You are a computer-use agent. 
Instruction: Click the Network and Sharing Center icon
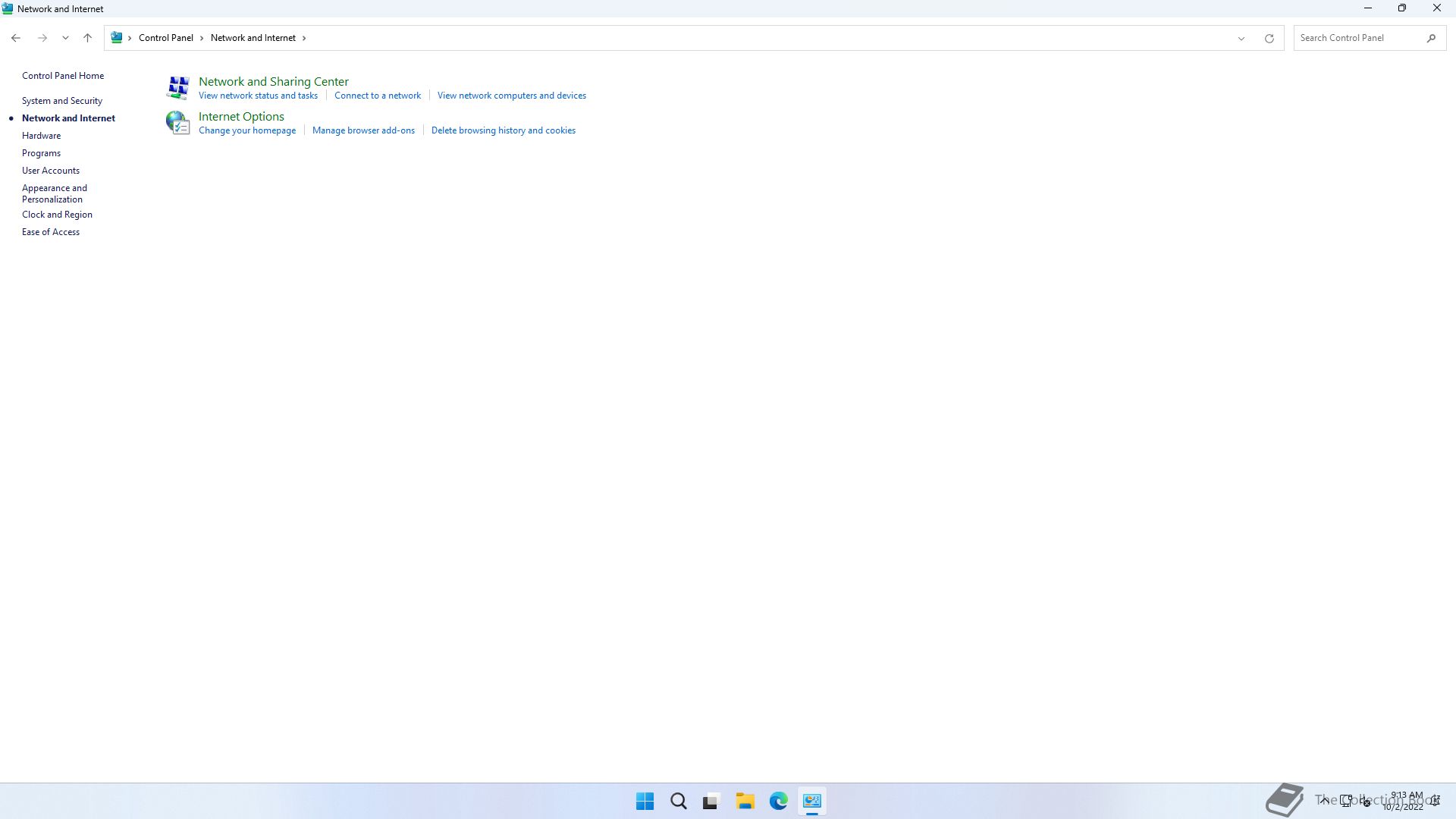[177, 87]
